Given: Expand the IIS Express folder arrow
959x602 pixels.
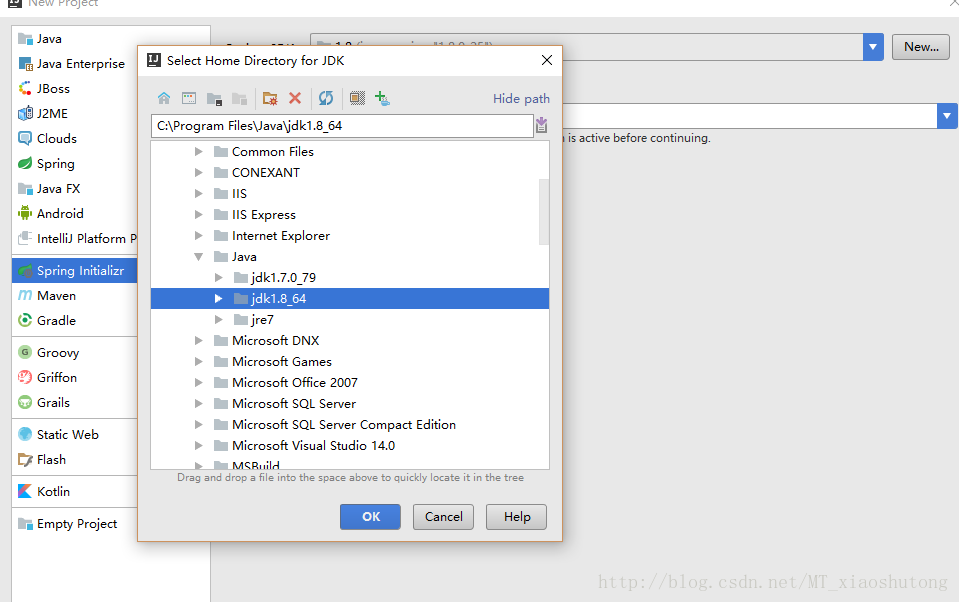Looking at the screenshot, I should 198,215.
